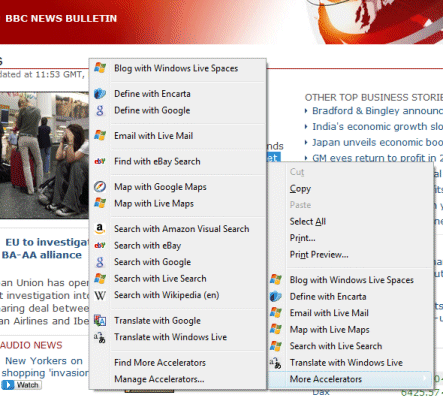Click the airport passengers news photo
443x398 pixels.
[x=44, y=155]
